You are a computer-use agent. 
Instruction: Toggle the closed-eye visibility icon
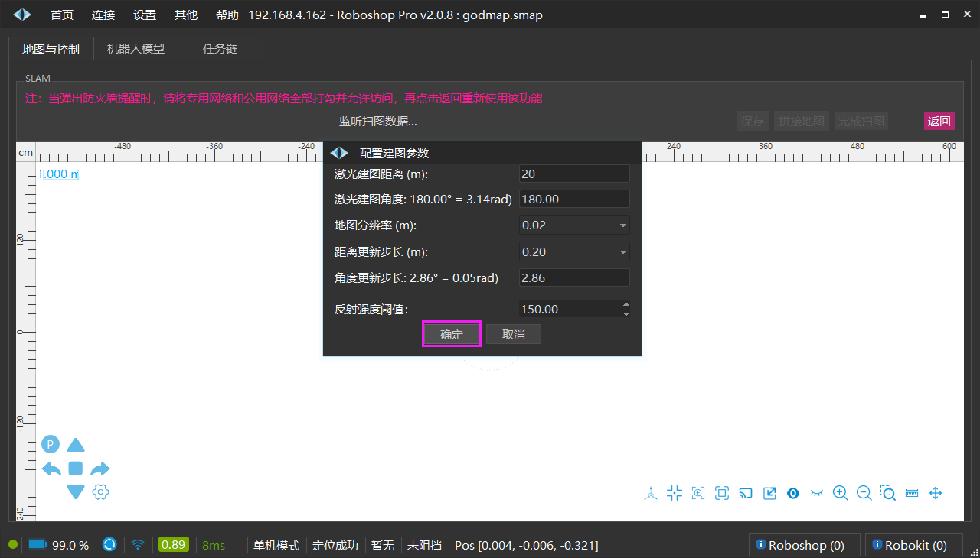click(817, 493)
